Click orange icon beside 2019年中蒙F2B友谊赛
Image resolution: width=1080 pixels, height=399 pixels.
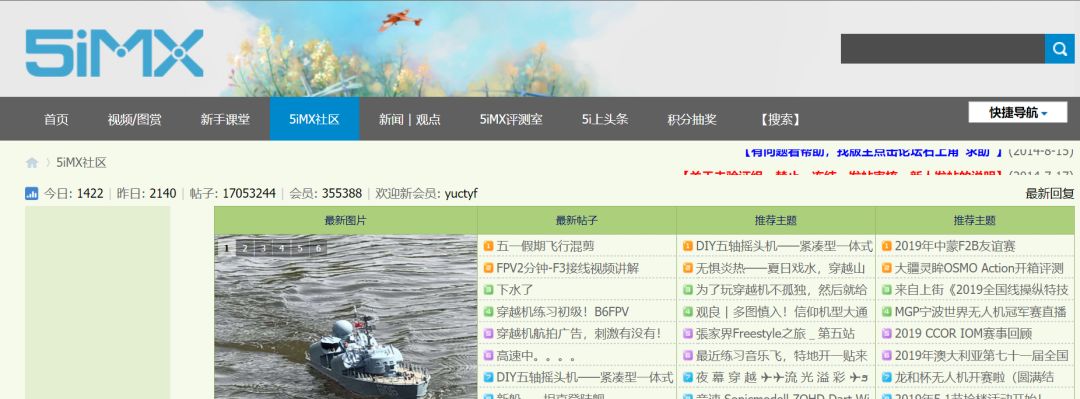pyautogui.click(x=886, y=246)
